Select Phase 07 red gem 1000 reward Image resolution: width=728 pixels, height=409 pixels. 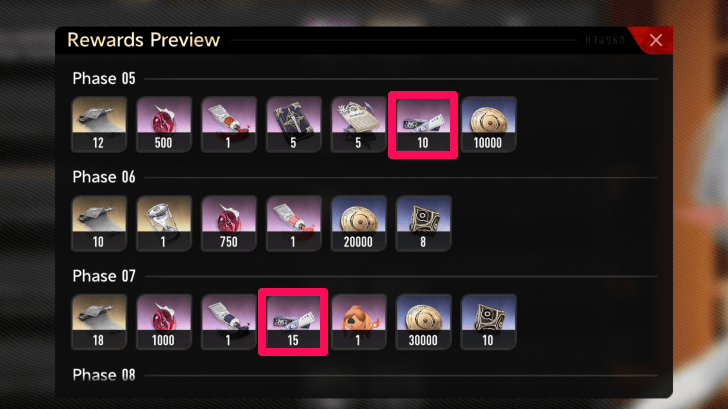click(163, 322)
